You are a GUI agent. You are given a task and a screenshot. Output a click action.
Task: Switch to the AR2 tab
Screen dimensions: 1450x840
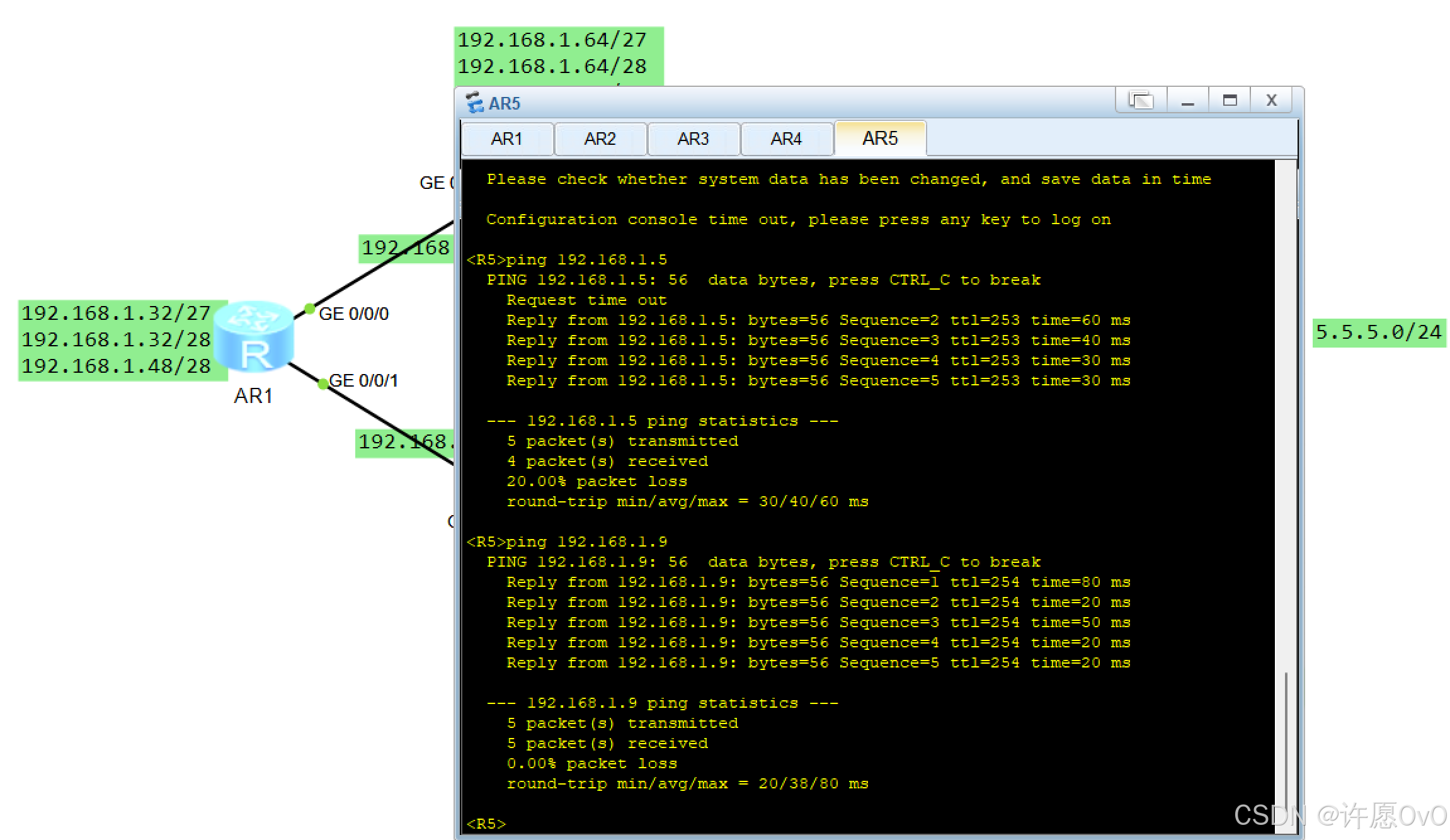coord(600,139)
